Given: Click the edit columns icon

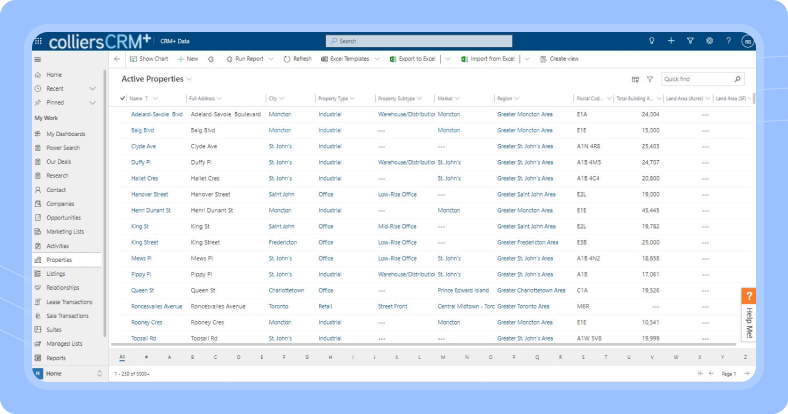Looking at the screenshot, I should 635,79.
